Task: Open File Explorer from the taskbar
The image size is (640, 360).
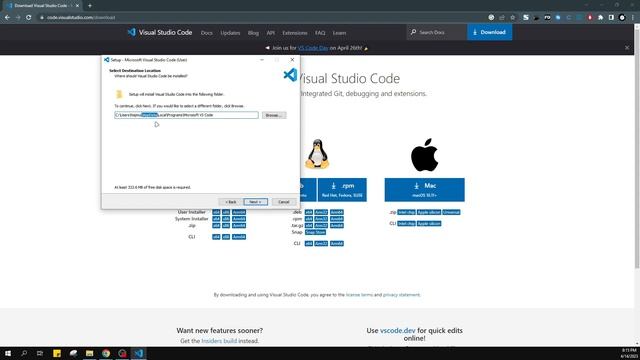Action: (x=89, y=353)
